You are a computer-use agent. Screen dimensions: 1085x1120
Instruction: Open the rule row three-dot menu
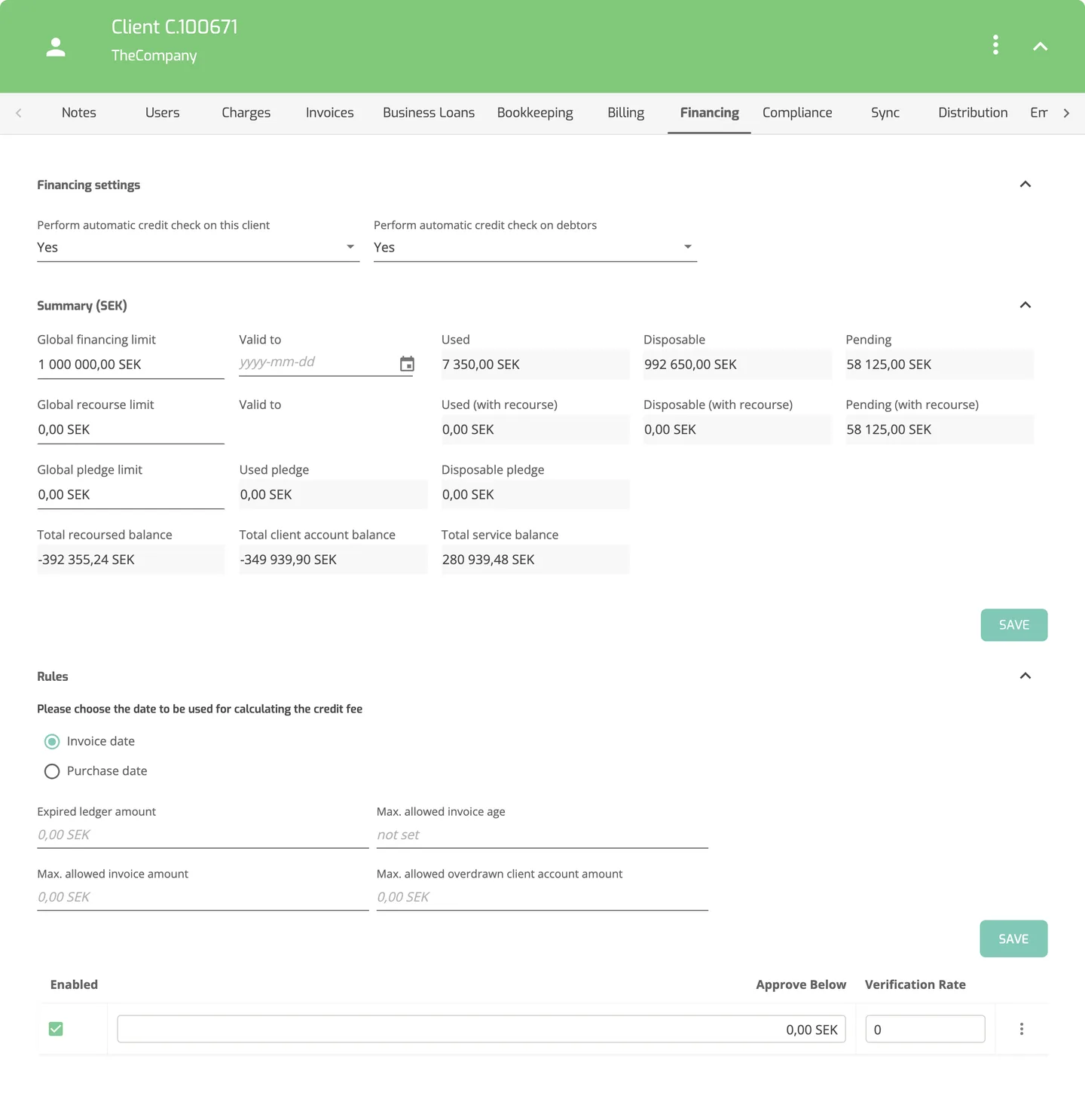click(x=1021, y=1029)
